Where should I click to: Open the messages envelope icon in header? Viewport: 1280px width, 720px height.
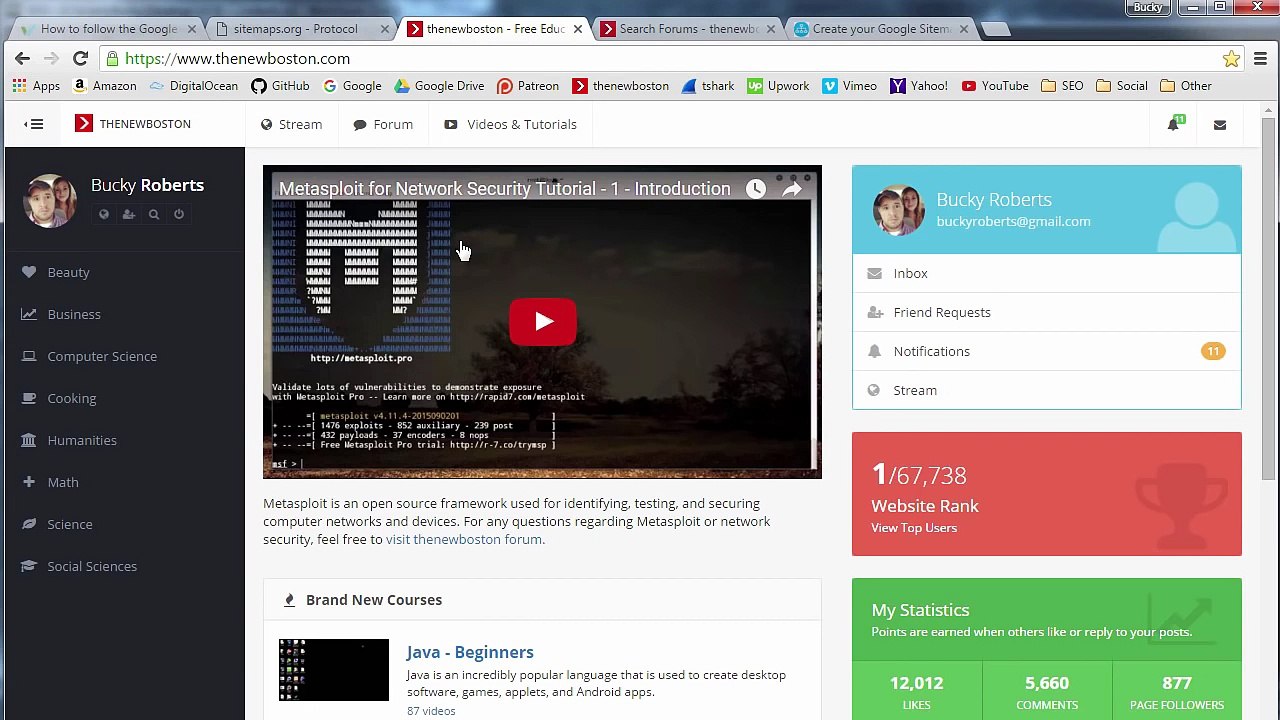(1220, 125)
